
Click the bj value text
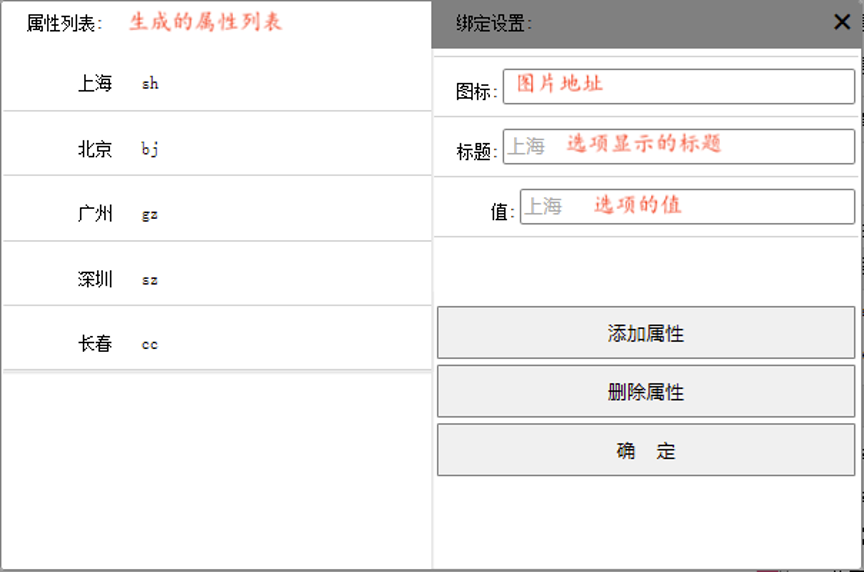(x=150, y=149)
